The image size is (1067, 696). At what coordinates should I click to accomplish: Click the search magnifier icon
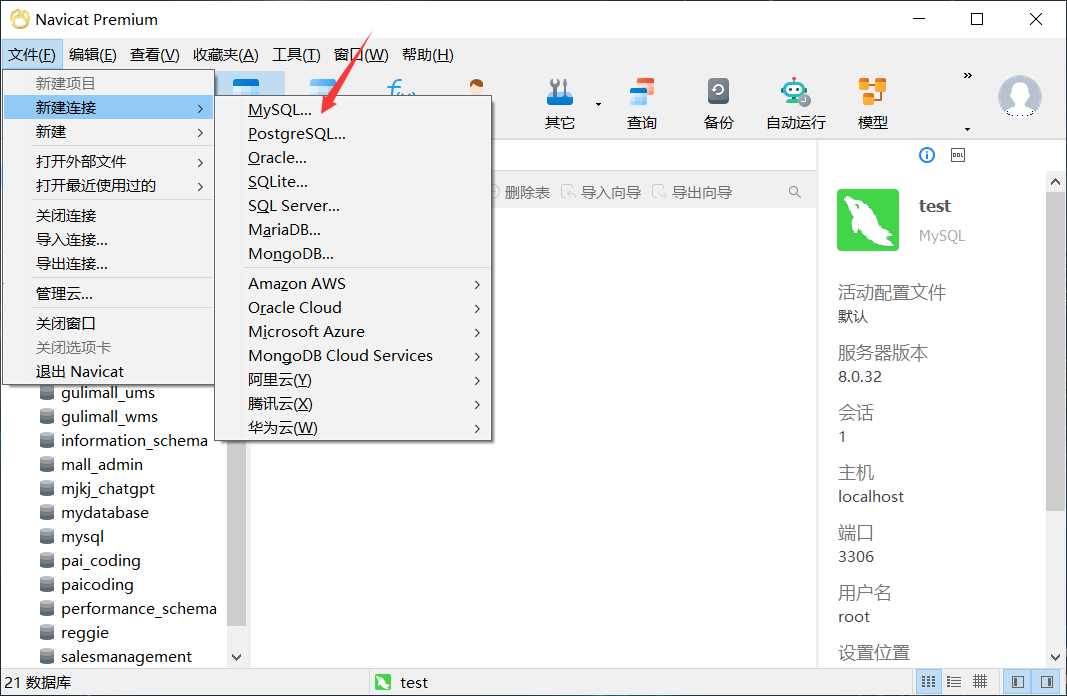pos(795,192)
